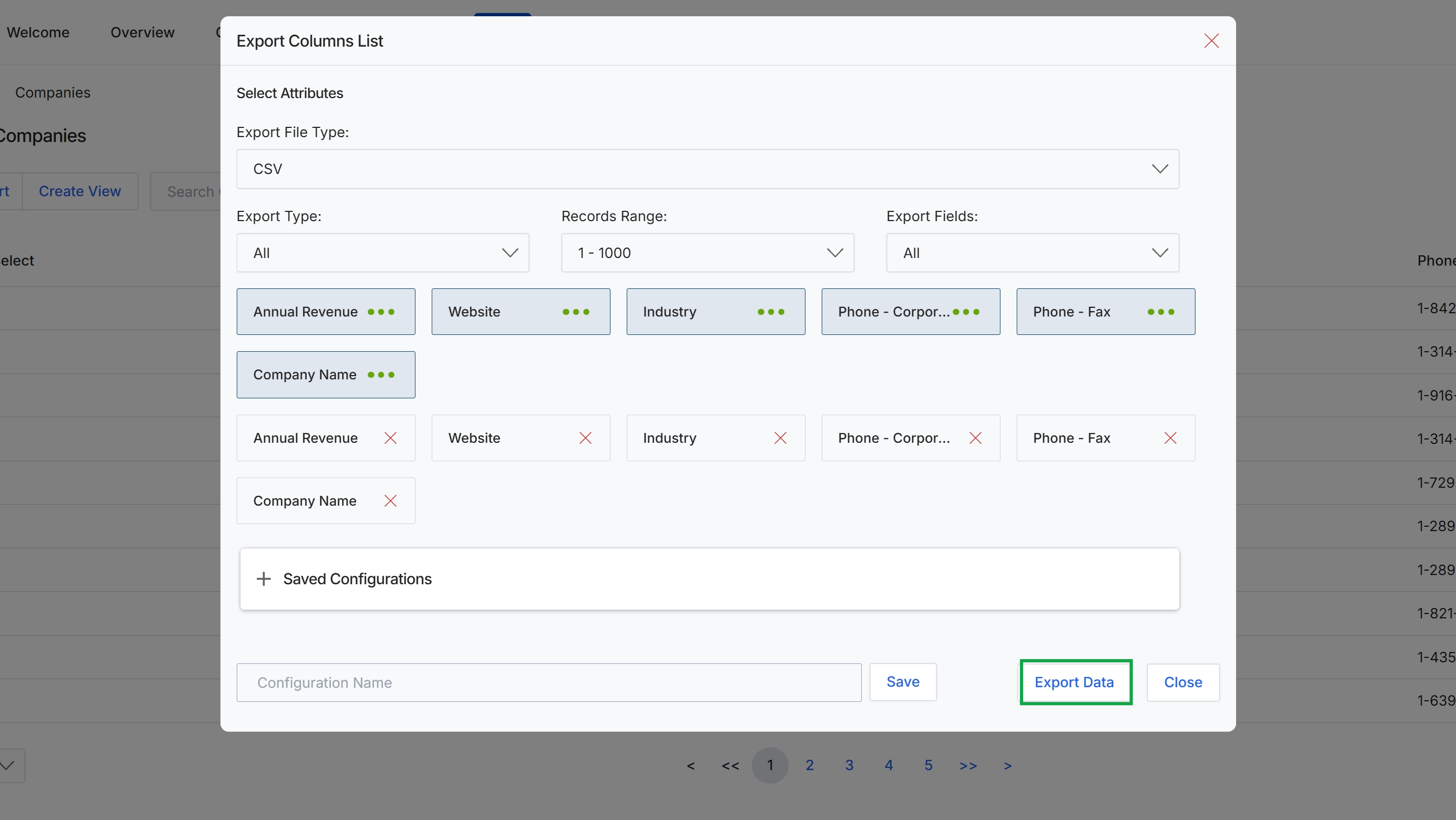Screen dimensions: 1456x820
Task: Remove Phone - Fax from selected columns
Action: coord(1171,438)
